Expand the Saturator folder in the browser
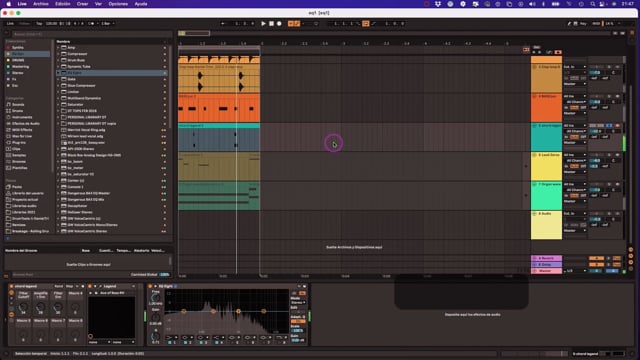This screenshot has width=640, height=360. pyautogui.click(x=58, y=104)
